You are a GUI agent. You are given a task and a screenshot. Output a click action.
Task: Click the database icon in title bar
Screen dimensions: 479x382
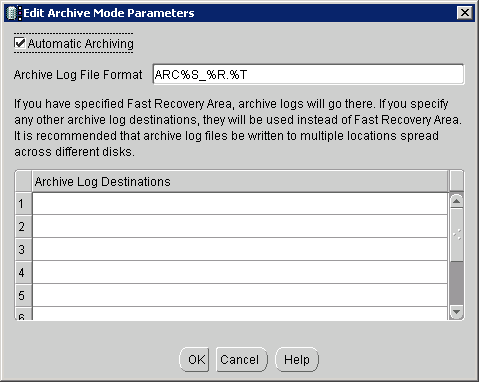coord(12,13)
